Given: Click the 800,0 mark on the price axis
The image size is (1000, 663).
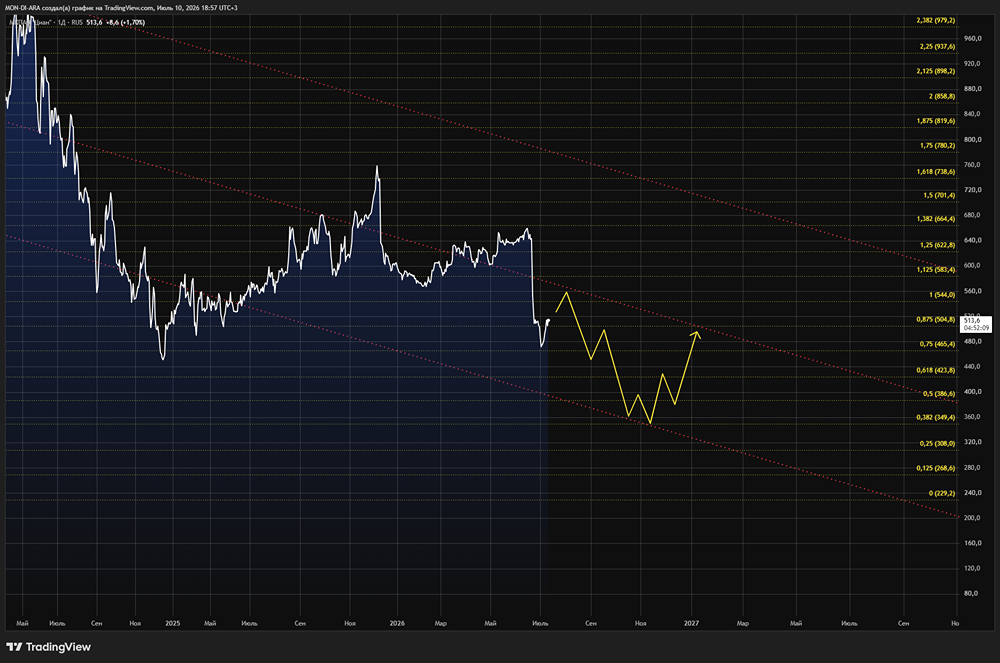Looking at the screenshot, I should tap(972, 139).
